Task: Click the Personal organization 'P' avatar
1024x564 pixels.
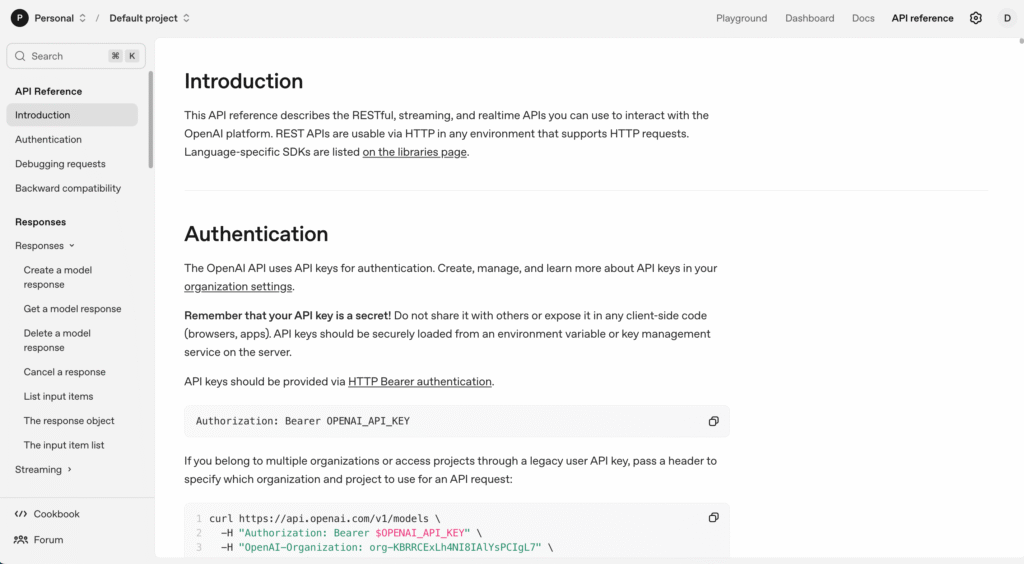Action: [x=20, y=18]
